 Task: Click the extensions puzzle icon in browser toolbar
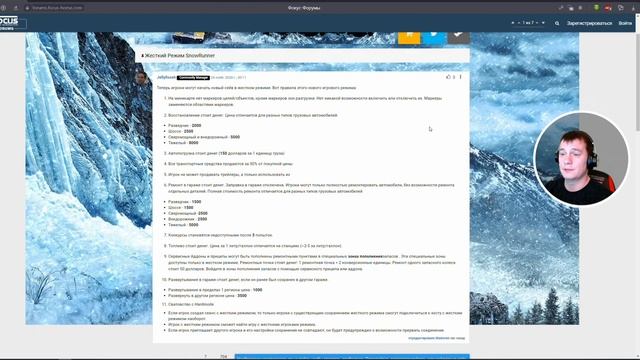click(620, 8)
